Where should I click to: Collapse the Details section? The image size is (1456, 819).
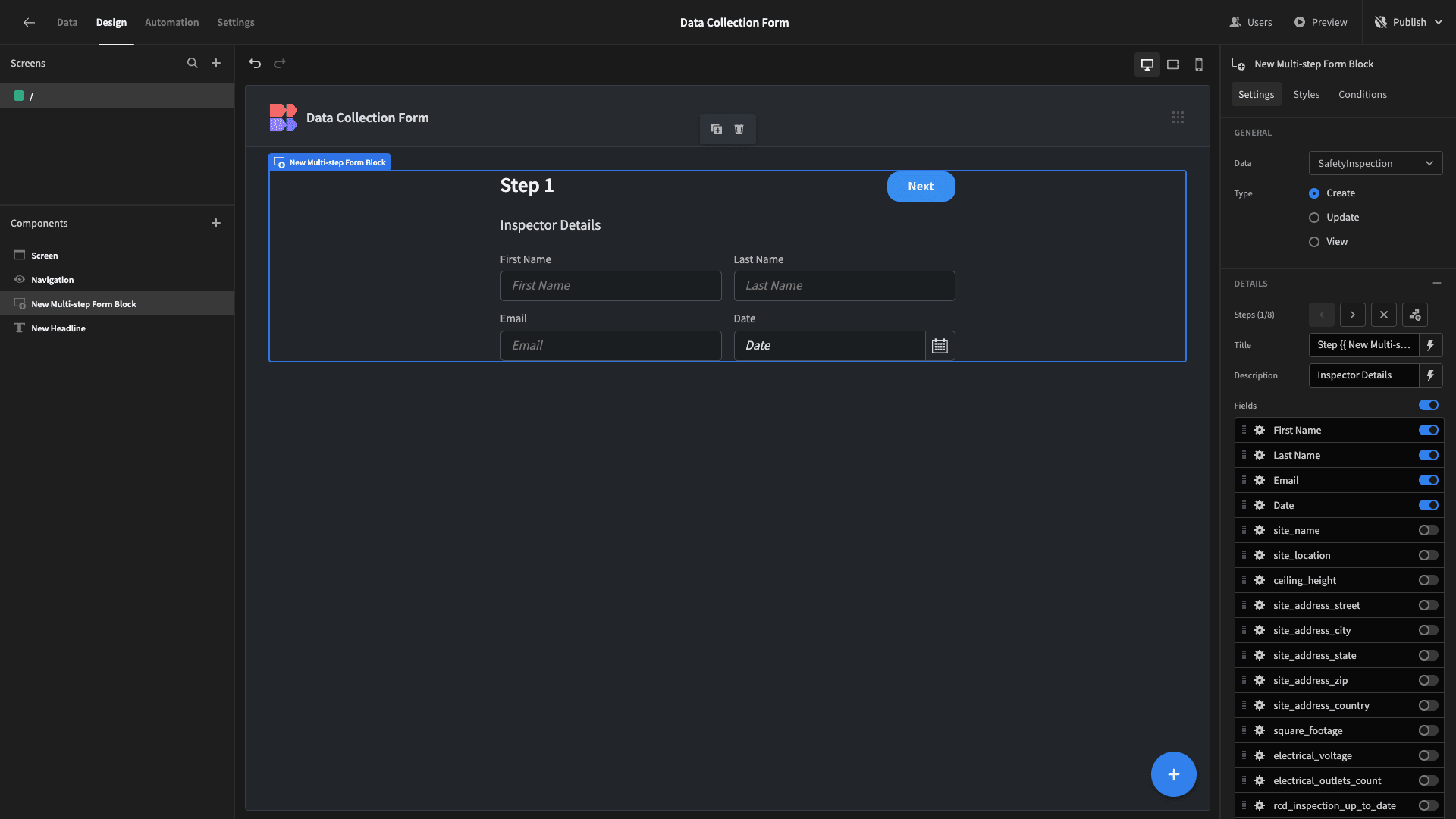(1436, 283)
